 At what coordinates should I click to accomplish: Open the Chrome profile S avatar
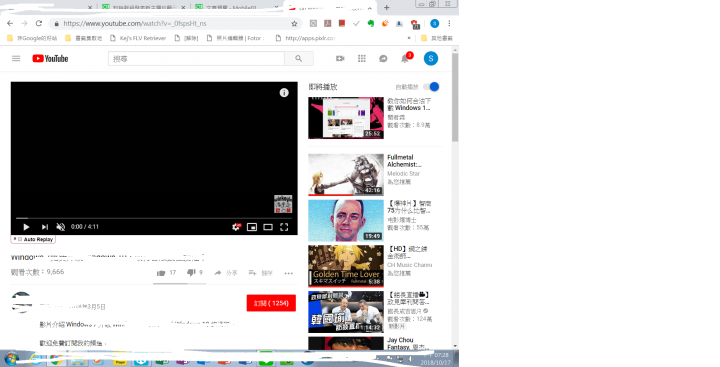(x=434, y=23)
